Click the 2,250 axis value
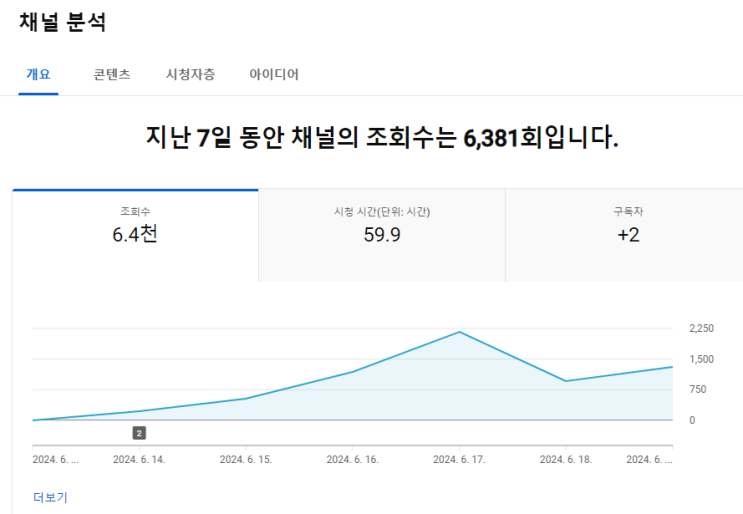Image resolution: width=743 pixels, height=514 pixels. 701,328
